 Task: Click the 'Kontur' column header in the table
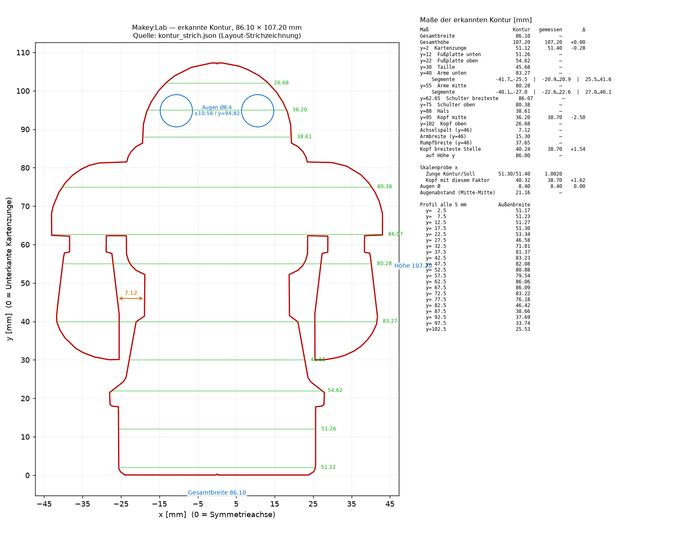[x=521, y=29]
